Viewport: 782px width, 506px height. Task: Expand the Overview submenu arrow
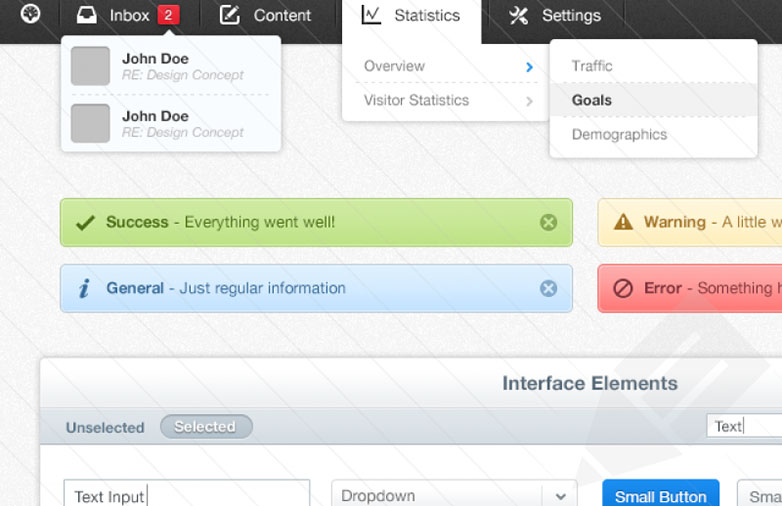tap(530, 67)
